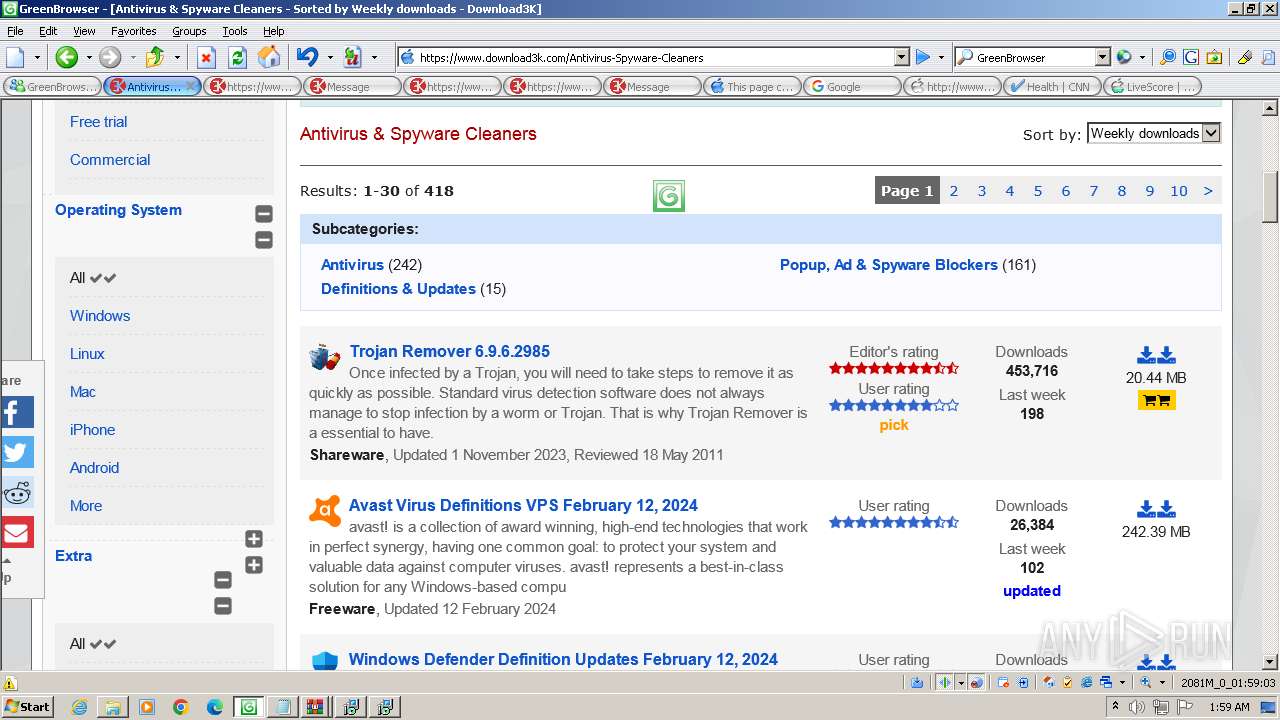Click Chrome icon in Windows taskbar
The height and width of the screenshot is (720, 1280).
click(180, 707)
